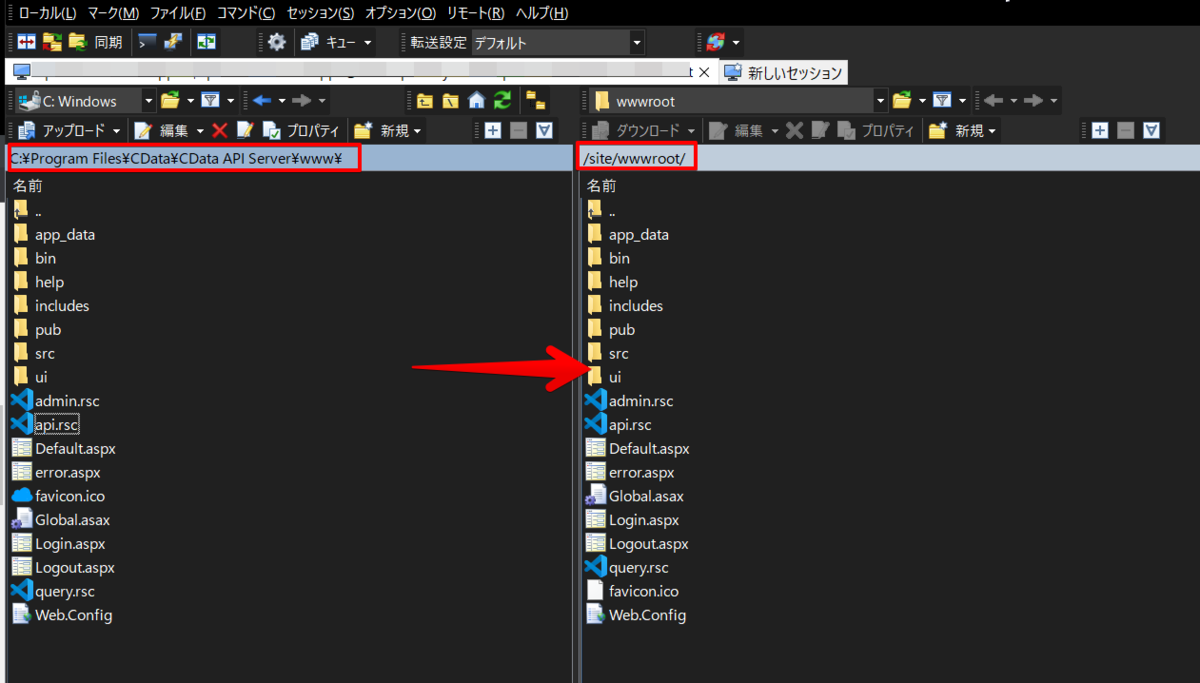The height and width of the screenshot is (683, 1200).
Task: Open the ファイル(F) menu
Action: (x=178, y=13)
